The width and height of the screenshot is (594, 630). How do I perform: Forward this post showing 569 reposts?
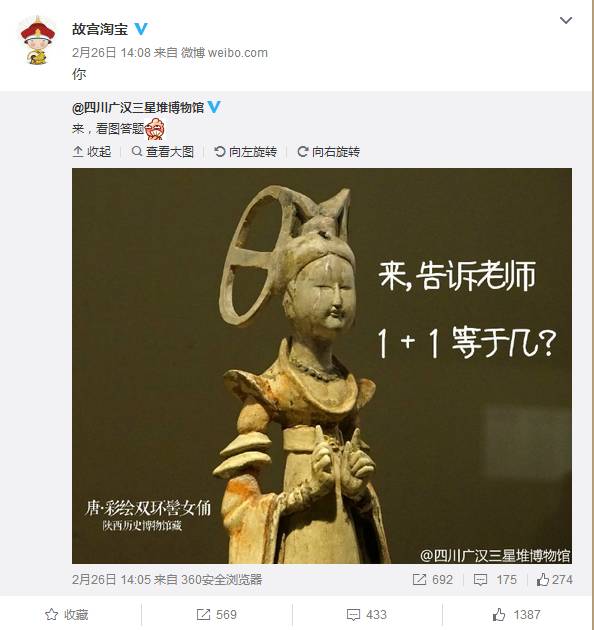[217, 615]
